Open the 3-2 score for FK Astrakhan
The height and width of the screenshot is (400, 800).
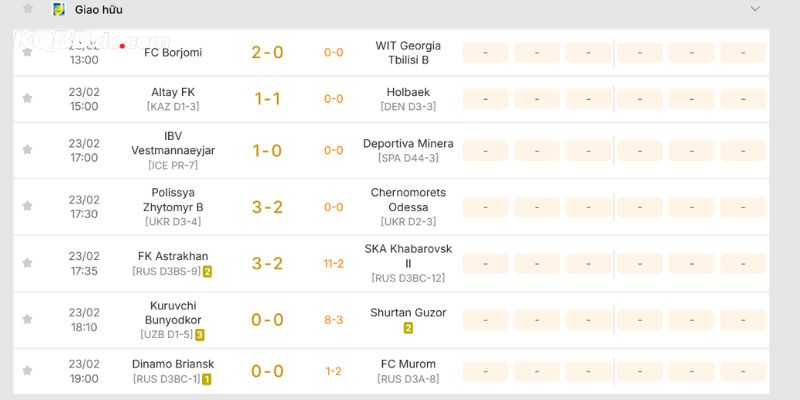pyautogui.click(x=267, y=263)
